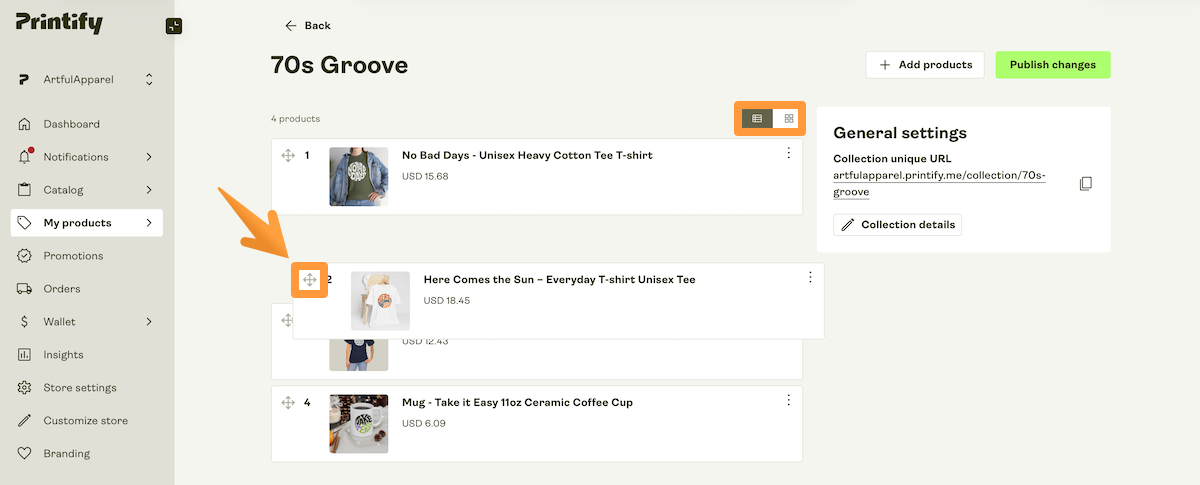Open the options menu for No Bad Days

click(789, 153)
